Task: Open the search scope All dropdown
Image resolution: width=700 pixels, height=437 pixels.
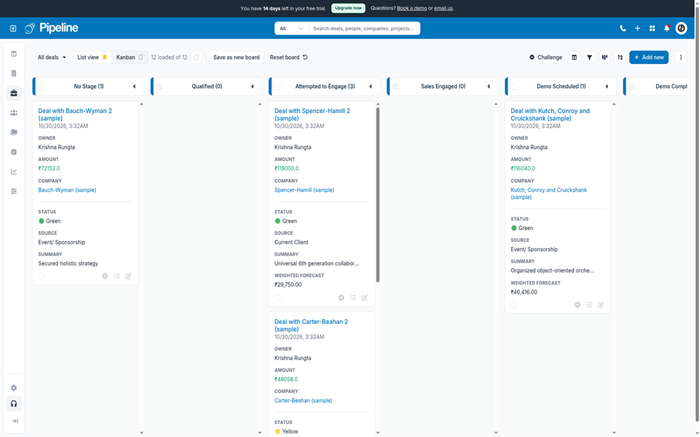Action: point(291,29)
